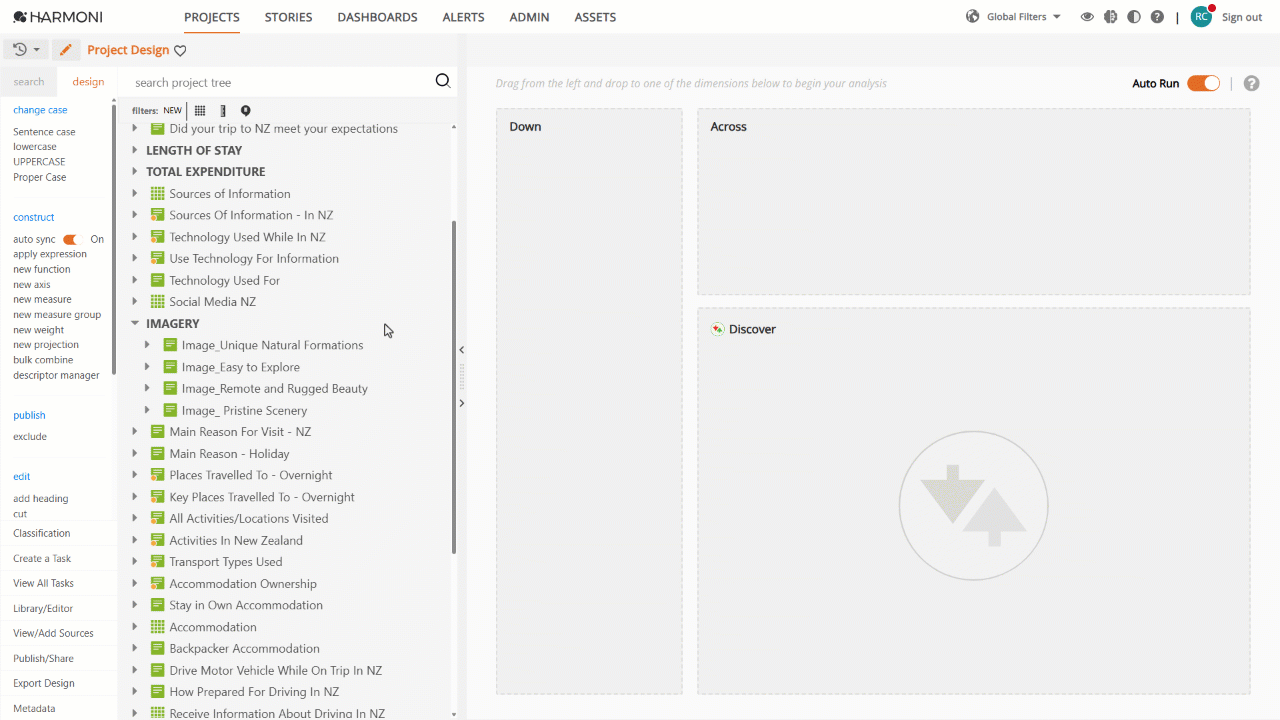This screenshot has width=1280, height=720.
Task: Click the Discover icon
Action: [x=717, y=329]
